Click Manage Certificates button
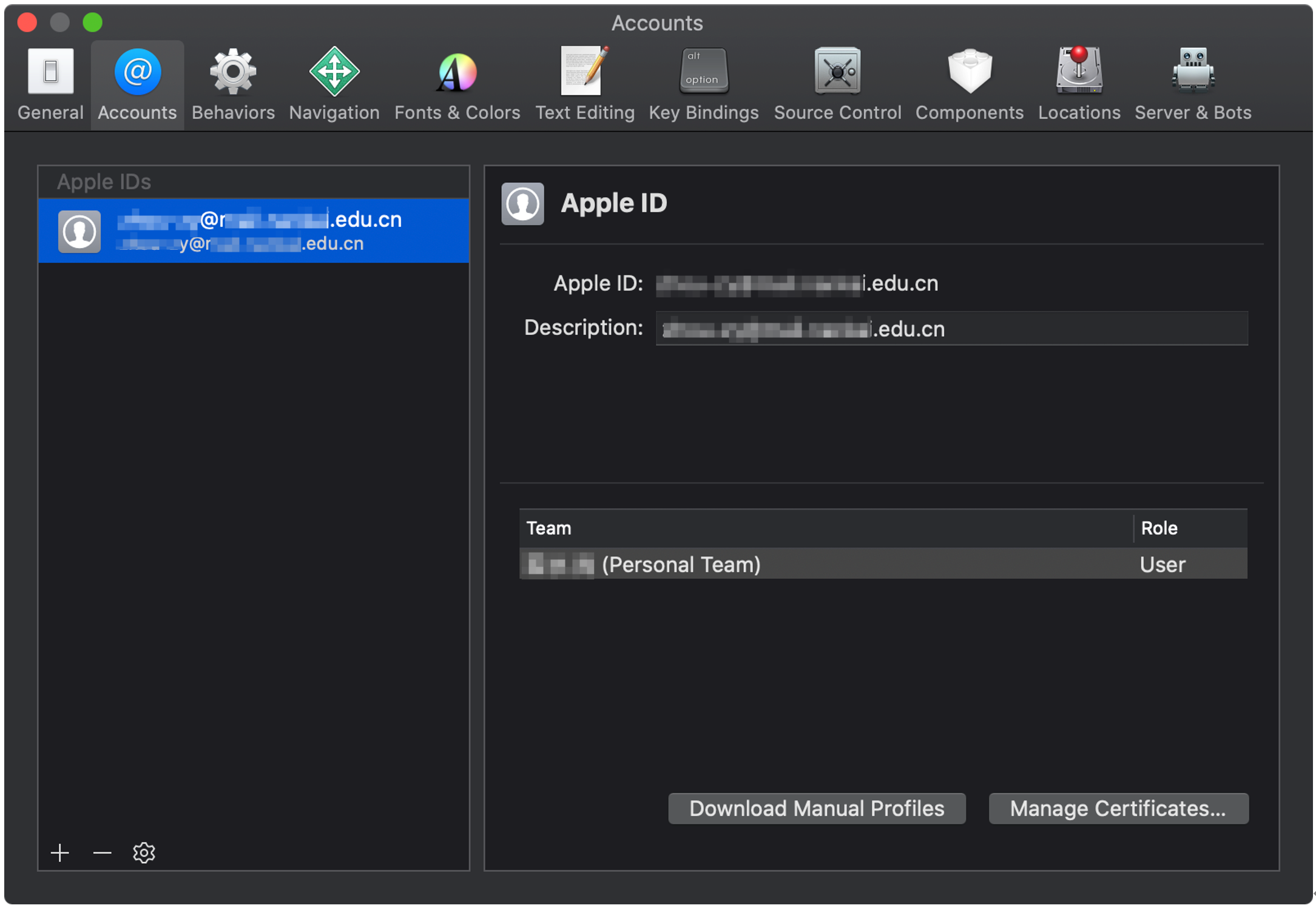 (x=1118, y=808)
